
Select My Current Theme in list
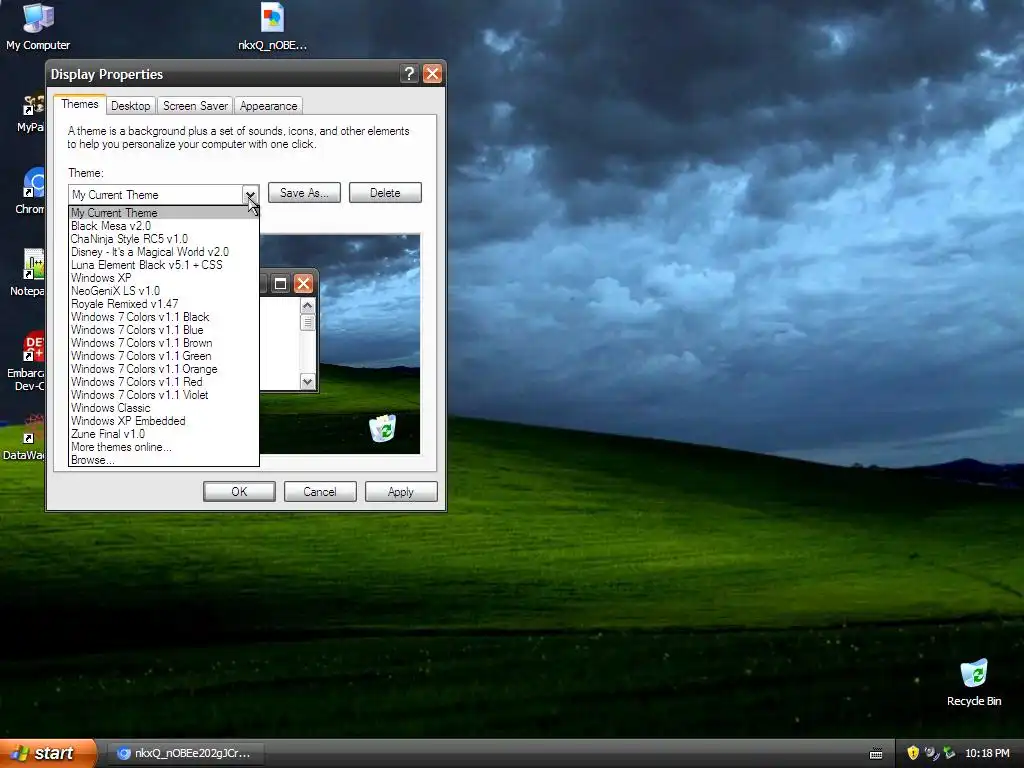[x=164, y=213]
